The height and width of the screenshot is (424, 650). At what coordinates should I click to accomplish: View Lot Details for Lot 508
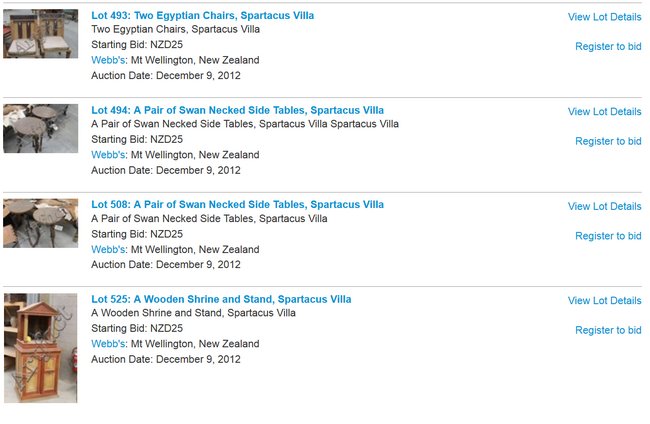(604, 206)
